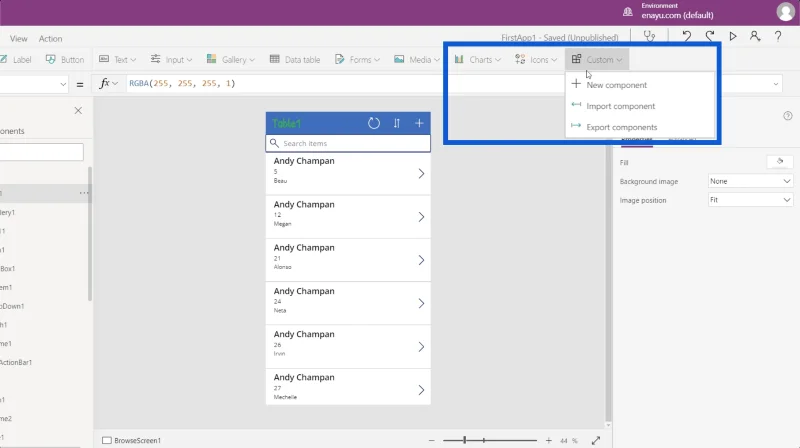Image resolution: width=800 pixels, height=448 pixels.
Task: Select the BrowseScreen1 checkbox in footer
Action: 107,440
